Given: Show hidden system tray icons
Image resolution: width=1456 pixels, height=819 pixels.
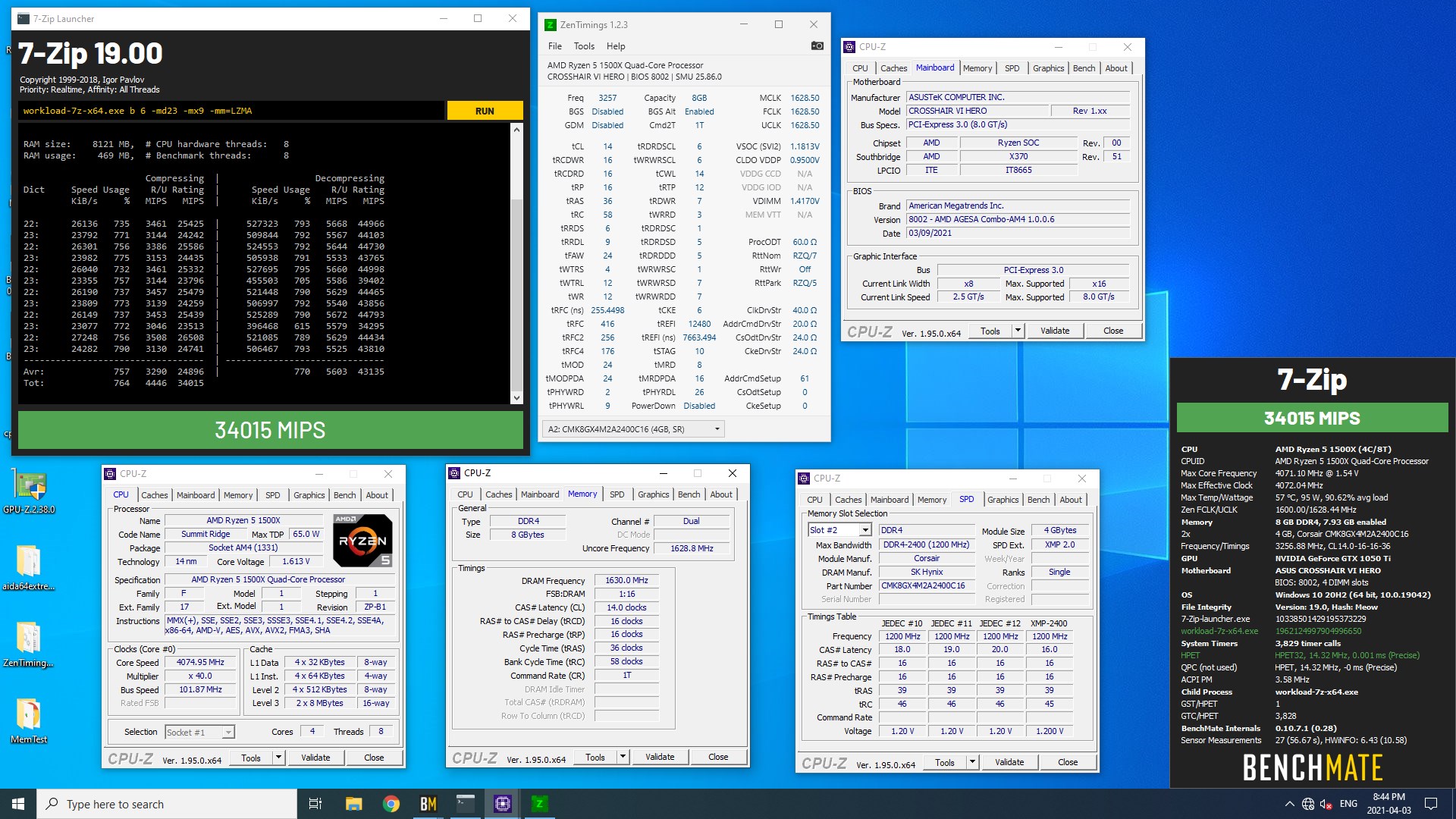Looking at the screenshot, I should 1289,804.
